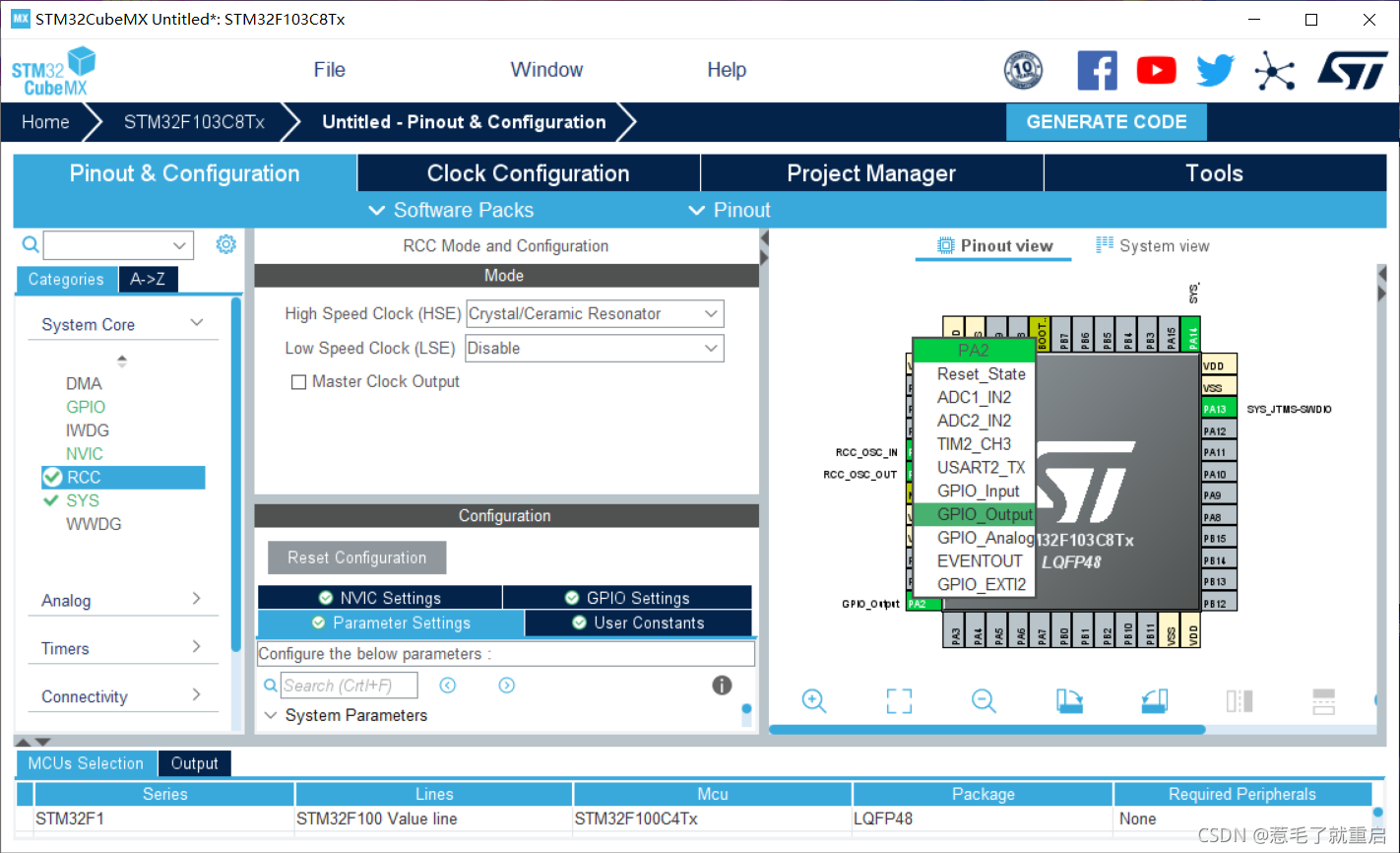Open category settings gear icon
Image resolution: width=1400 pixels, height=853 pixels.
click(x=226, y=244)
